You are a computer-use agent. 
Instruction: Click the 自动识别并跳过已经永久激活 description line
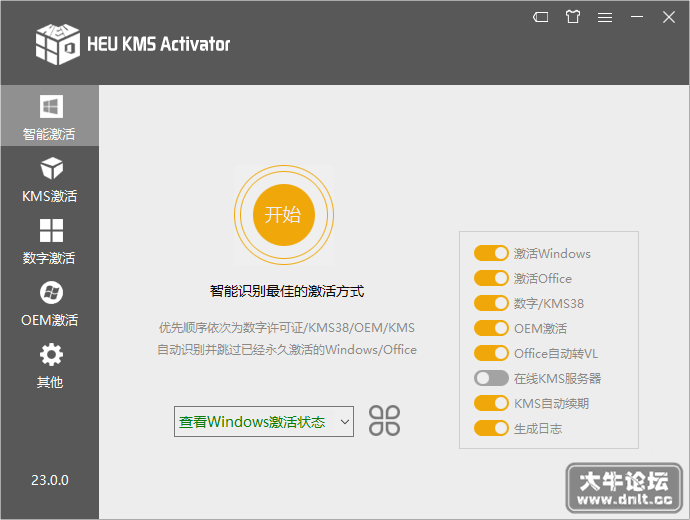click(287, 350)
